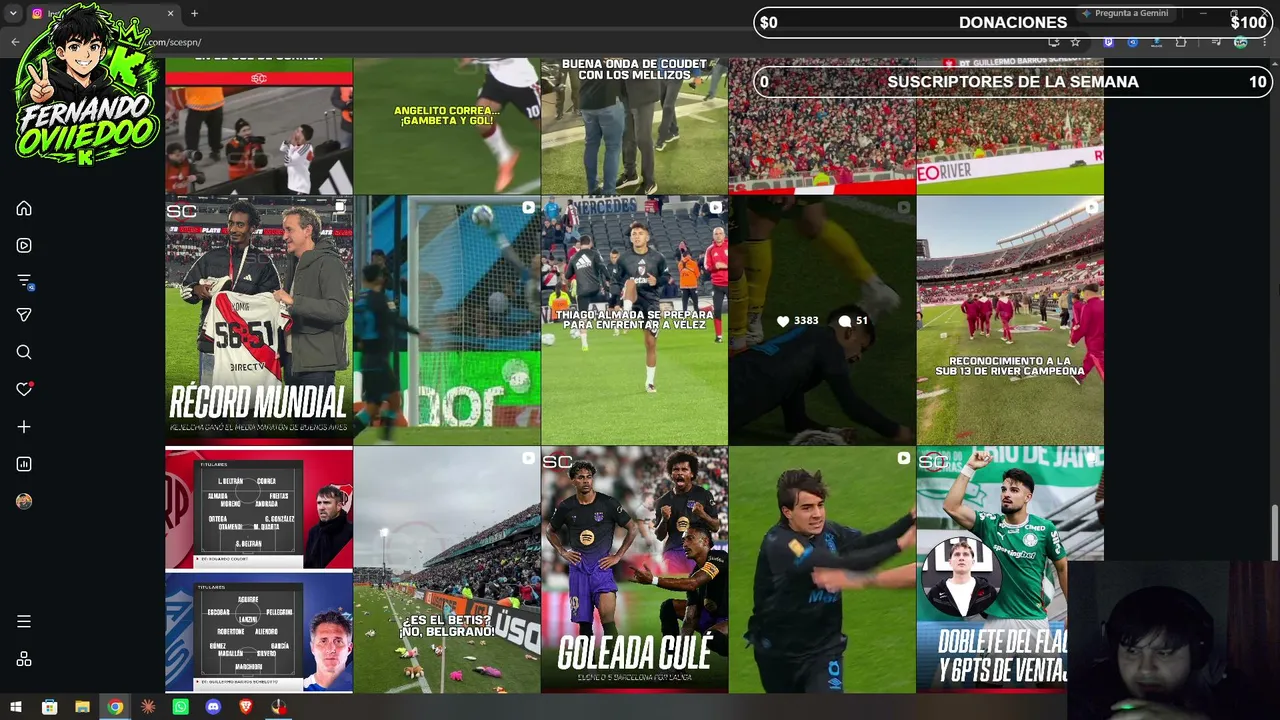Open the feed filter icon in sidebar
The image size is (1280, 720).
(x=25, y=281)
